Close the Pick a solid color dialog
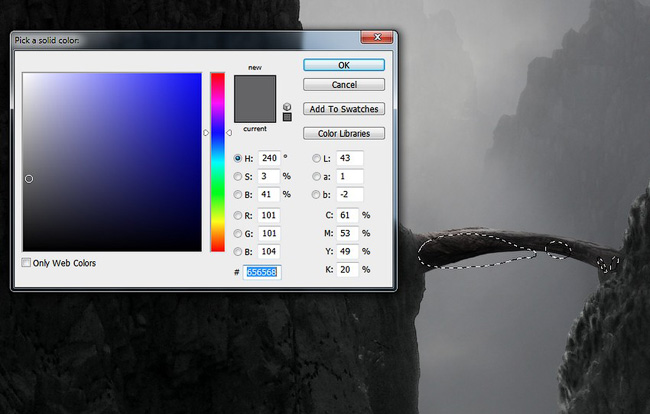 [x=377, y=37]
